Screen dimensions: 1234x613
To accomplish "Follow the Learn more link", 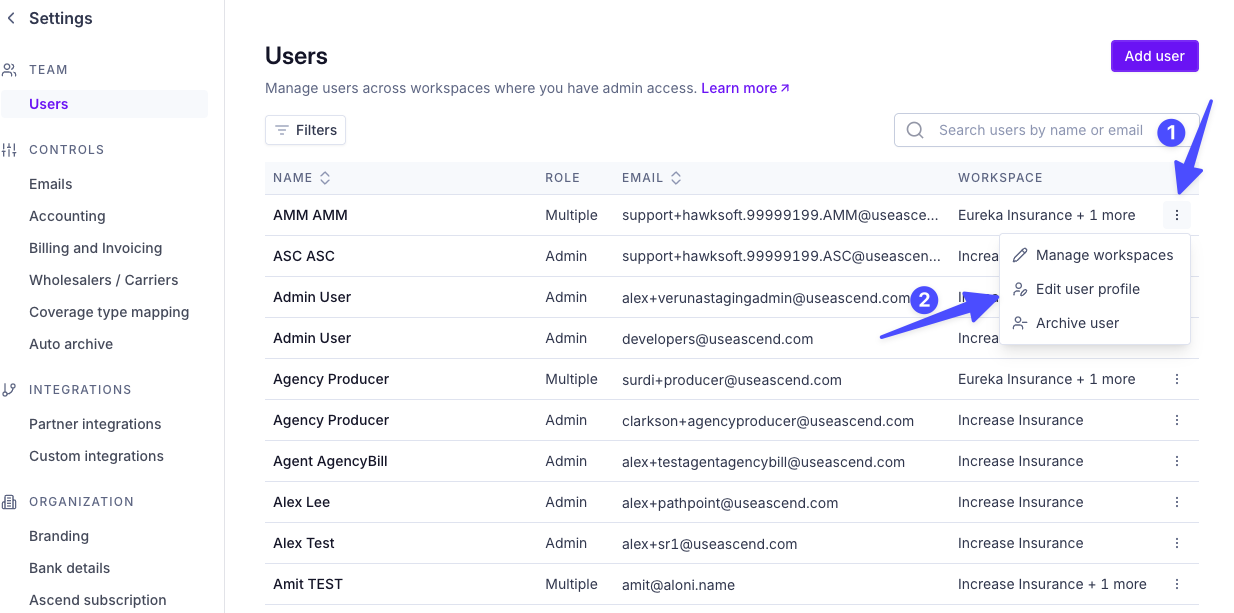I will click(745, 88).
